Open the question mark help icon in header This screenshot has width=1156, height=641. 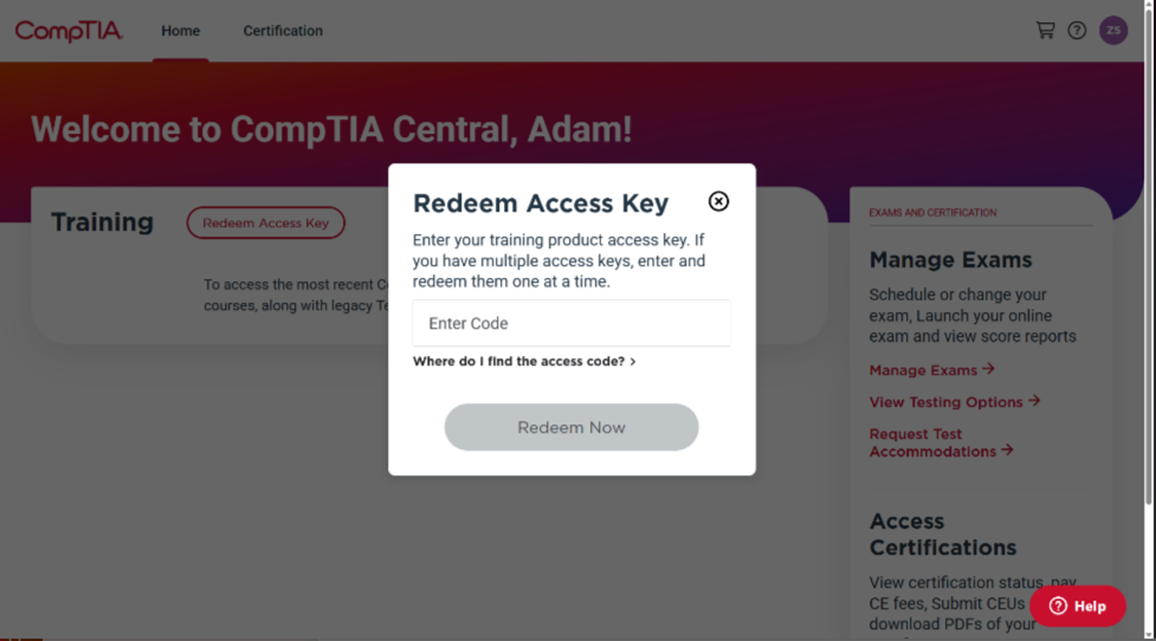(1076, 30)
